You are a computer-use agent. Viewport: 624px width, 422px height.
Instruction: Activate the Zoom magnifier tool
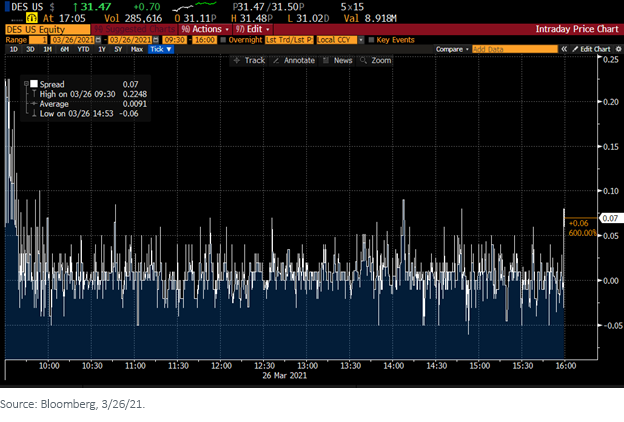tap(376, 61)
